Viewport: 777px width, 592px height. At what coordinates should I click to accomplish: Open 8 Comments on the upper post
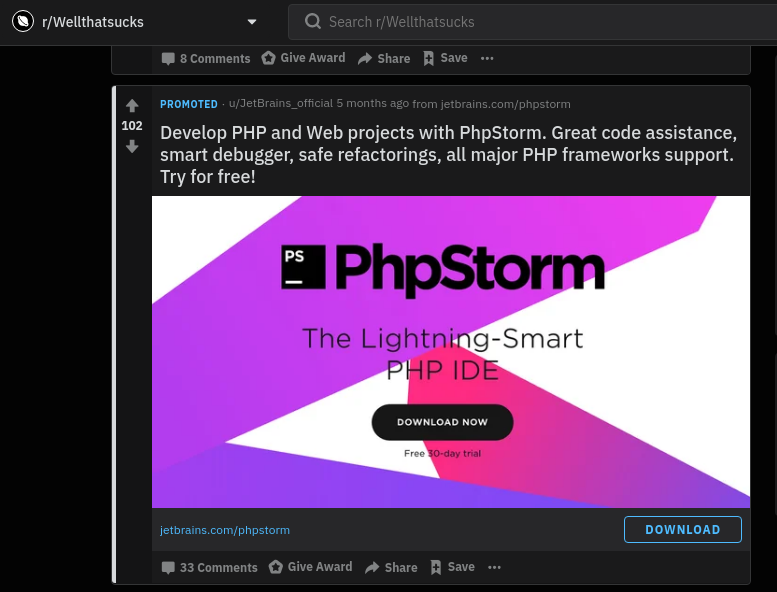206,58
